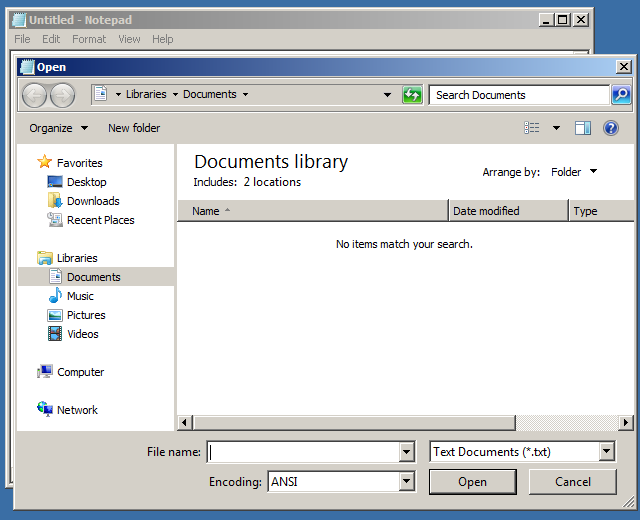Click the Downloads folder icon
This screenshot has height=520, width=640.
pyautogui.click(x=55, y=200)
